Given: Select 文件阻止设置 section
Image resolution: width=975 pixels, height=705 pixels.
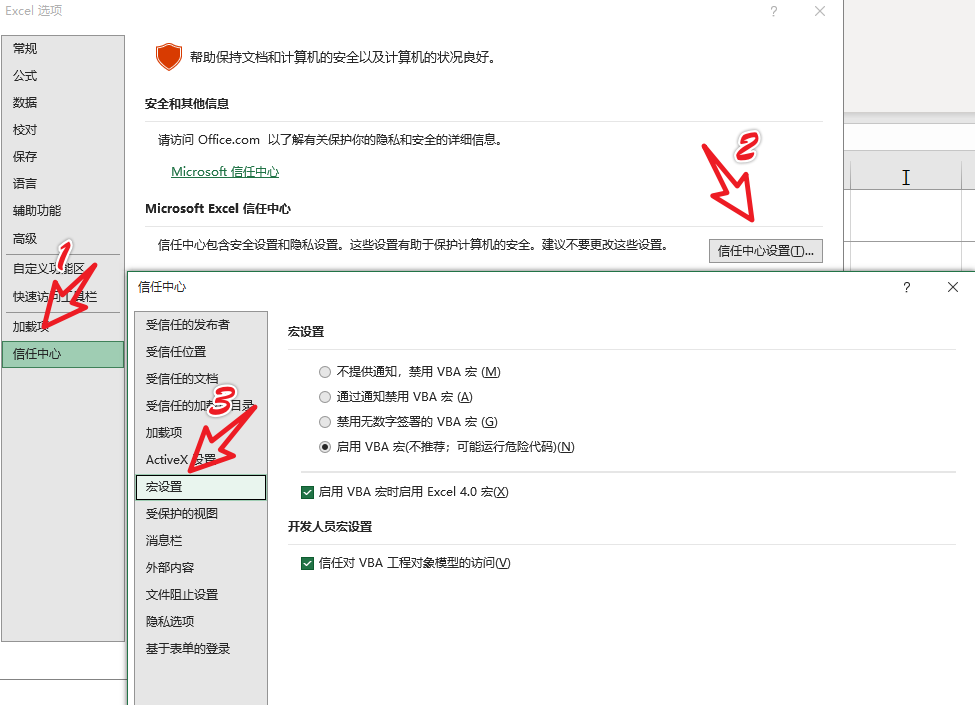Looking at the screenshot, I should pos(201,595).
